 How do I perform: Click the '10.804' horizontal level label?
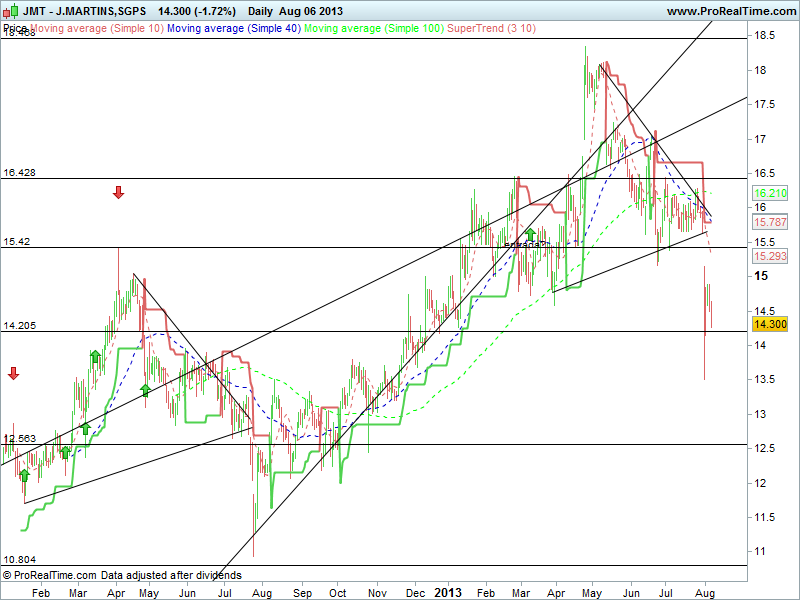tap(19, 559)
